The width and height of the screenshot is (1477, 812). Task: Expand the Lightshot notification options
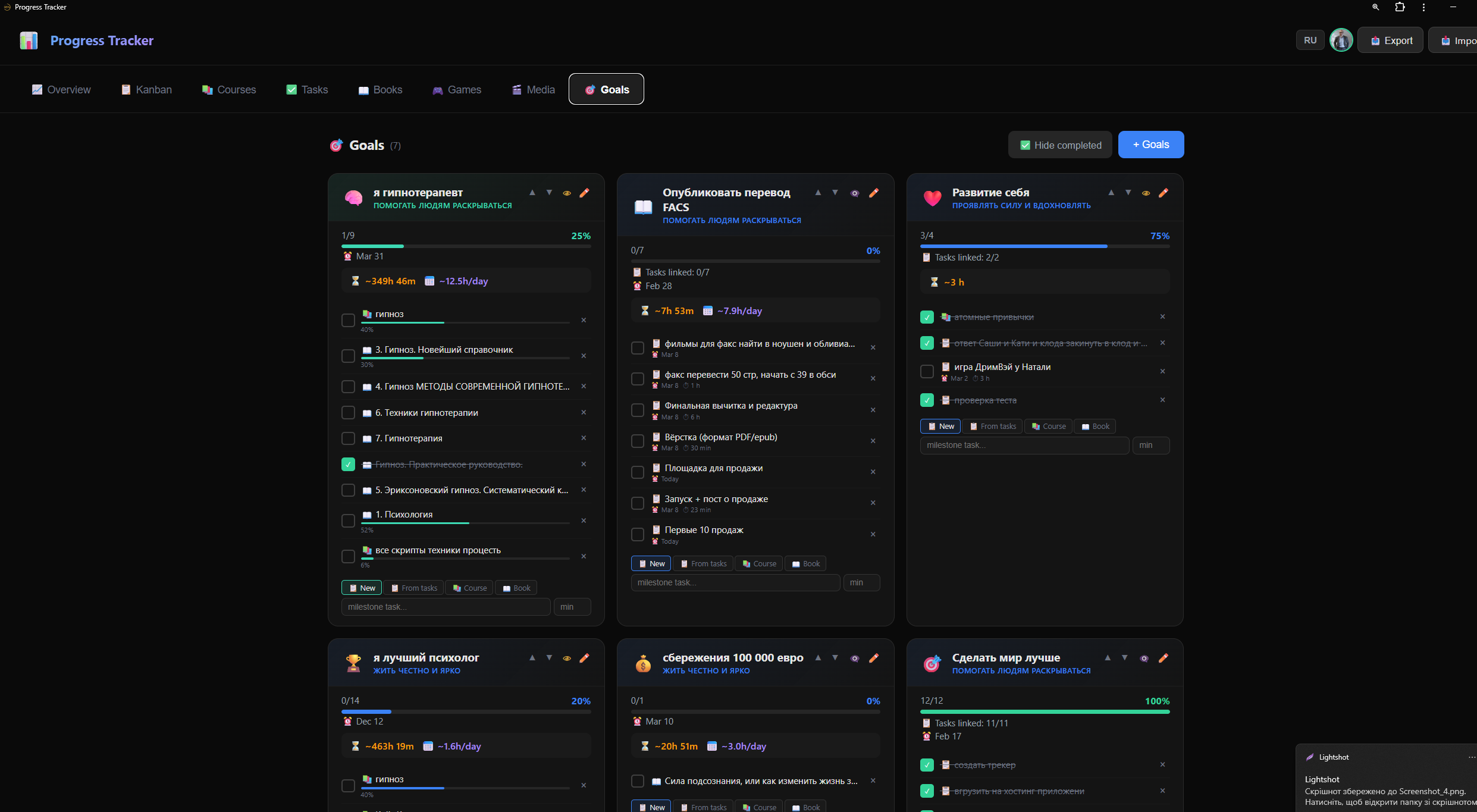[x=1464, y=757]
